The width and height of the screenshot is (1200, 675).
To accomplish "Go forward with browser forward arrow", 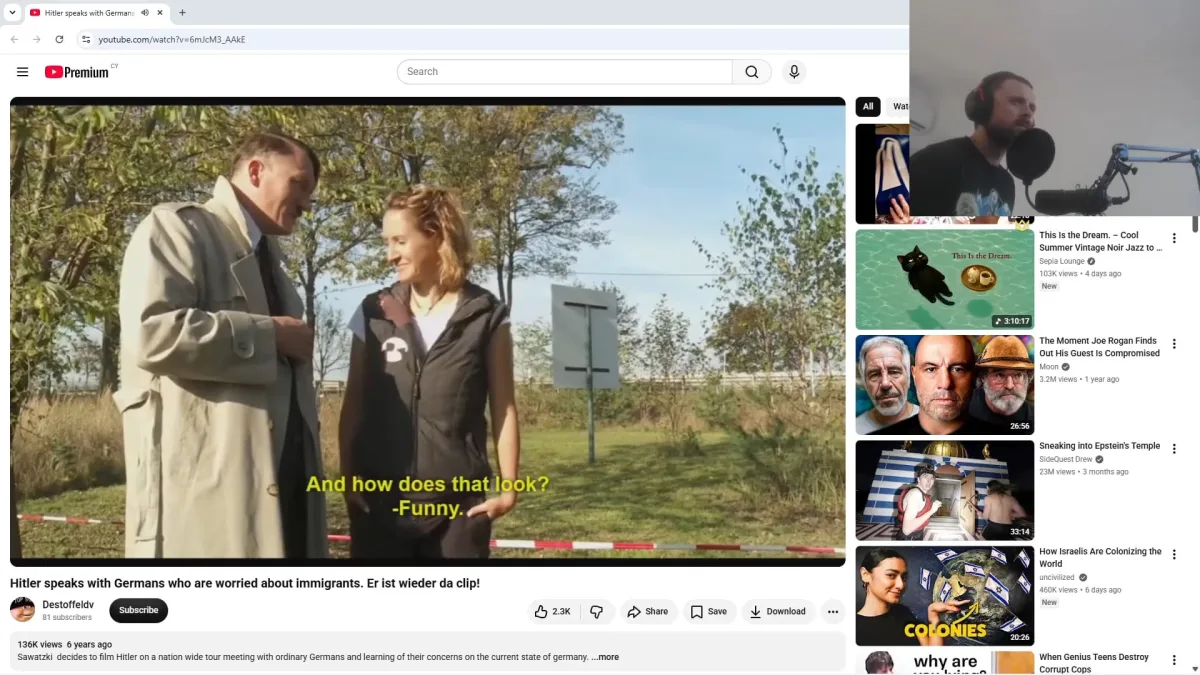I will (x=37, y=39).
